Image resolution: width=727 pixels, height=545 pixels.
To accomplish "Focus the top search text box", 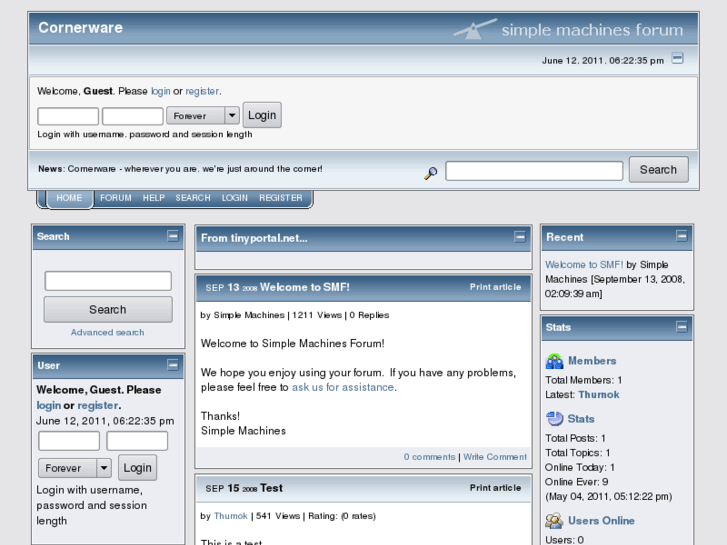I will coord(534,171).
